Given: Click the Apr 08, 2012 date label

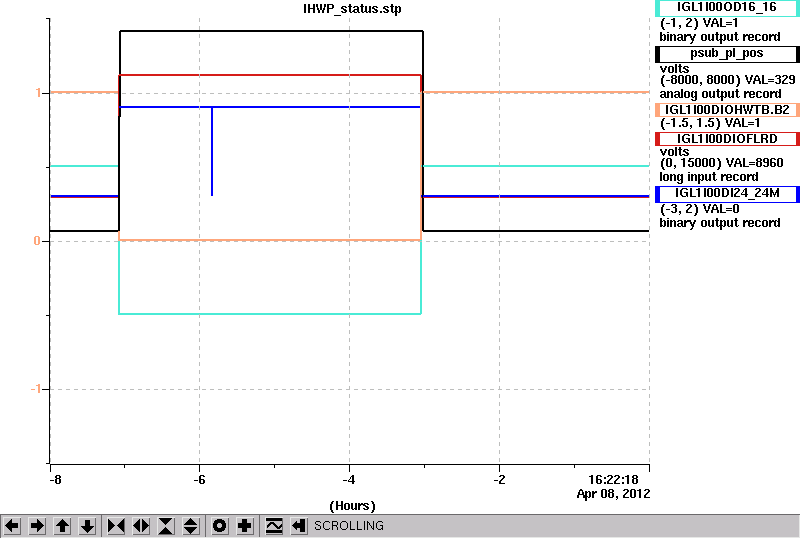Looking at the screenshot, I should 613,494.
